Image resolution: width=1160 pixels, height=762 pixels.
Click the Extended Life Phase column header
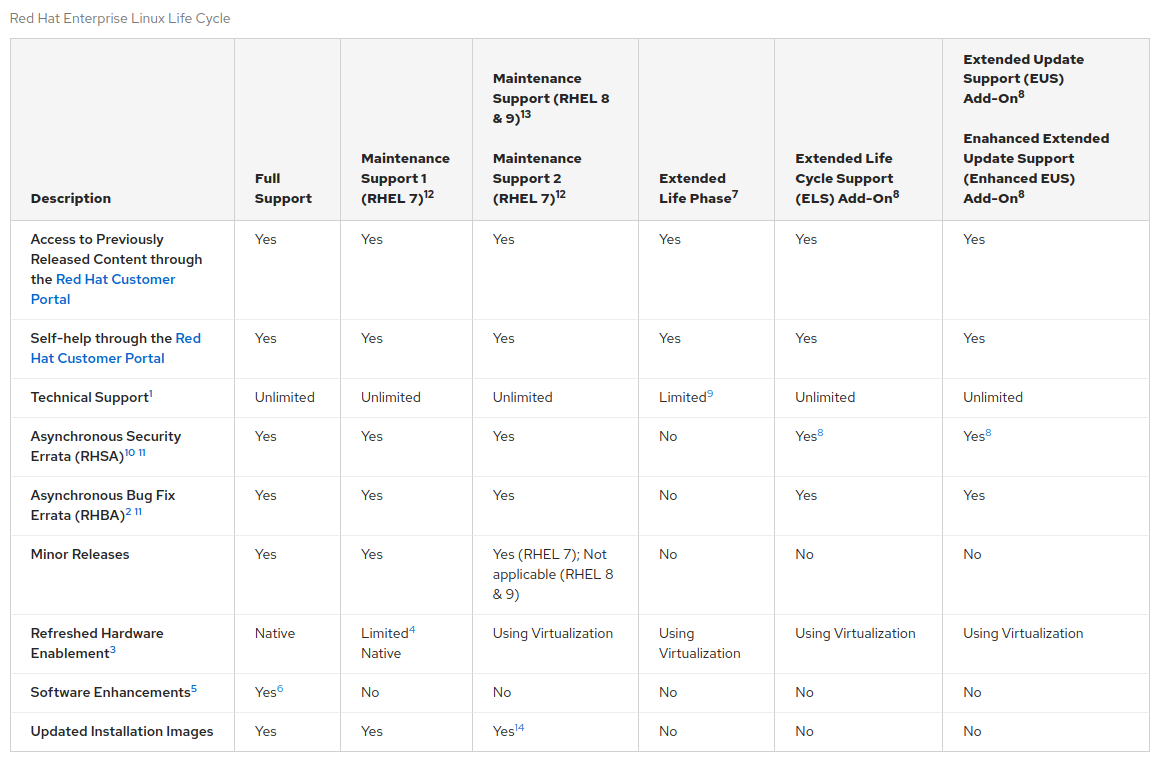698,189
